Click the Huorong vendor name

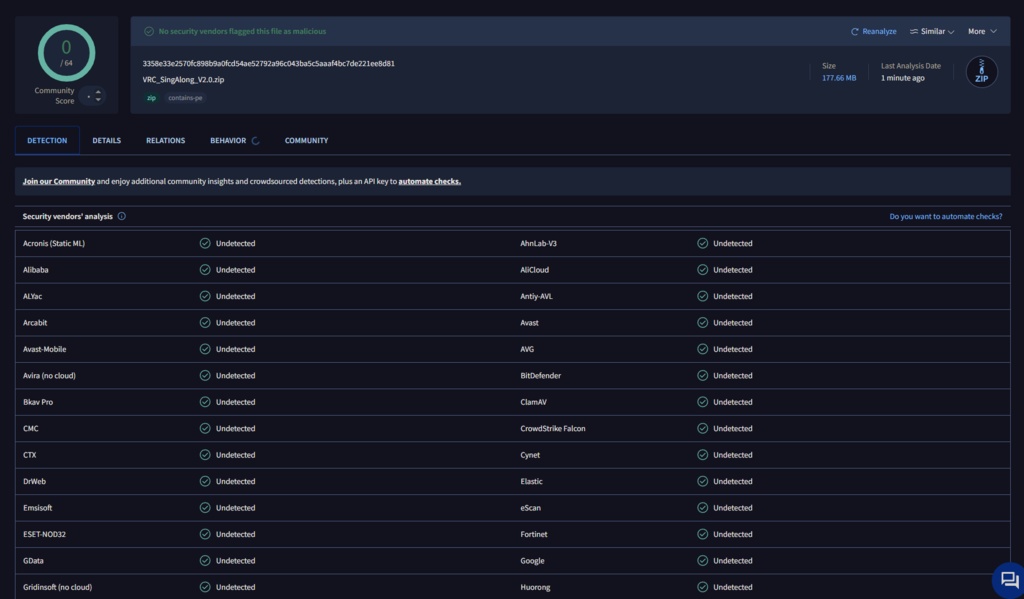coord(535,587)
